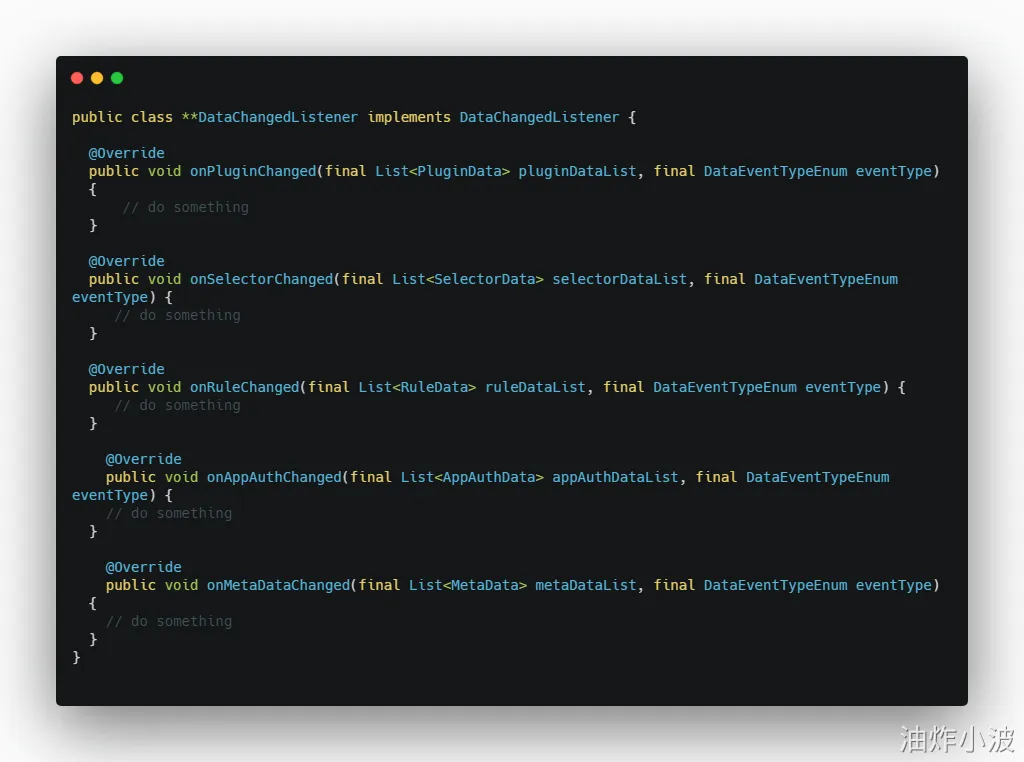Click @Override above onPluginChanged
Viewport: 1024px width, 762px height.
point(127,153)
